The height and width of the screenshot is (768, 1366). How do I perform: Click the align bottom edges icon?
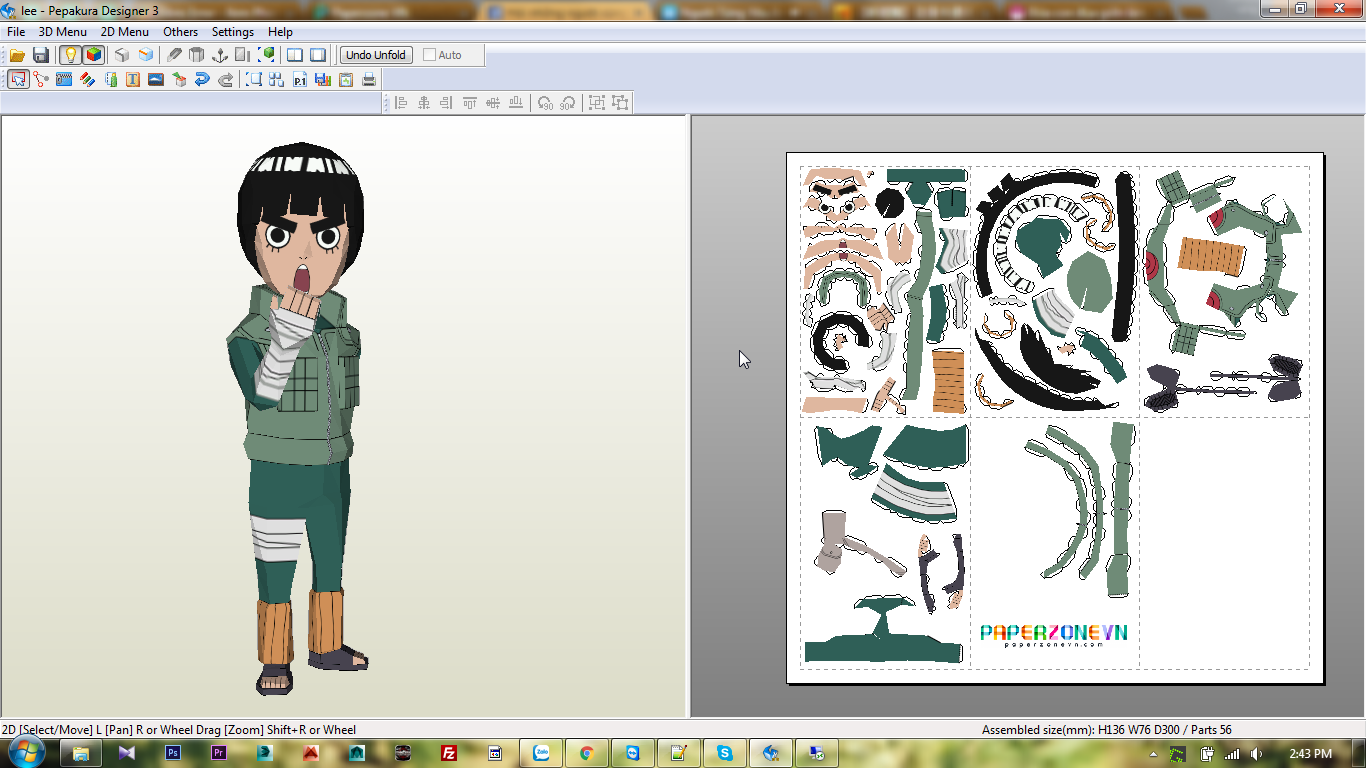click(516, 102)
